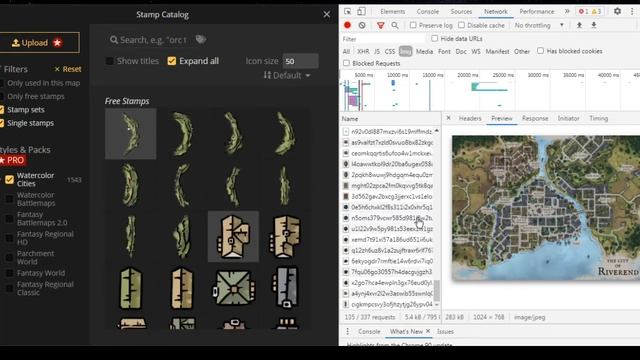Image resolution: width=640 pixels, height=360 pixels.
Task: Open the No throttling dropdown
Action: tap(539, 25)
